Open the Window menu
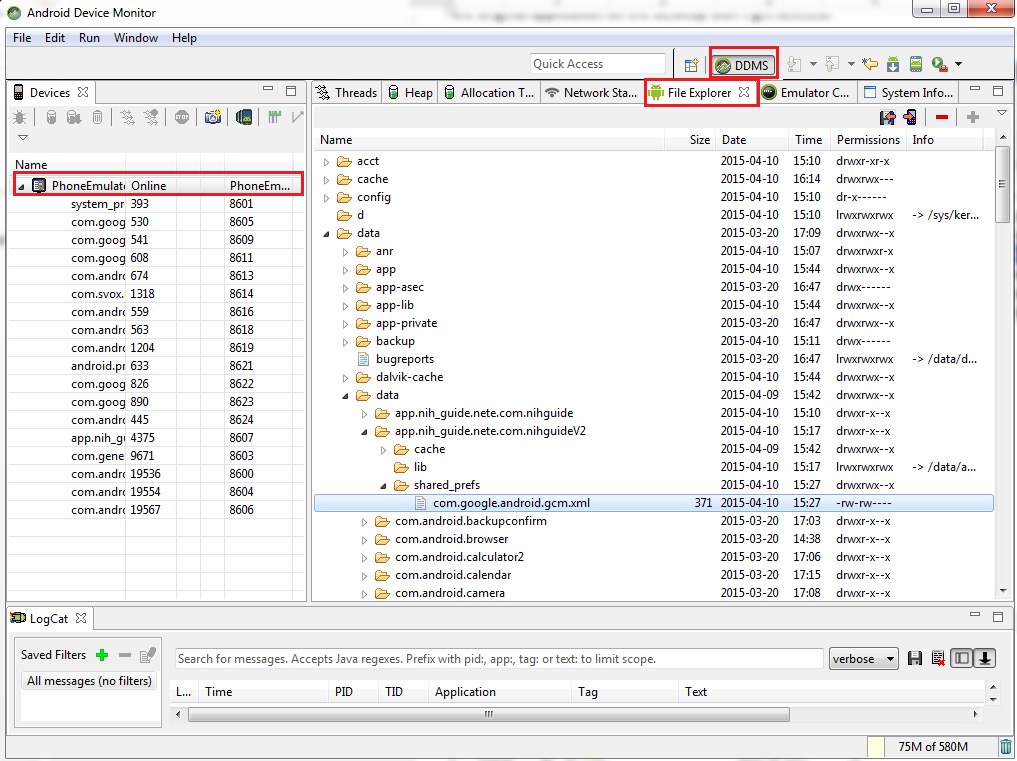The image size is (1017, 761). (x=135, y=38)
